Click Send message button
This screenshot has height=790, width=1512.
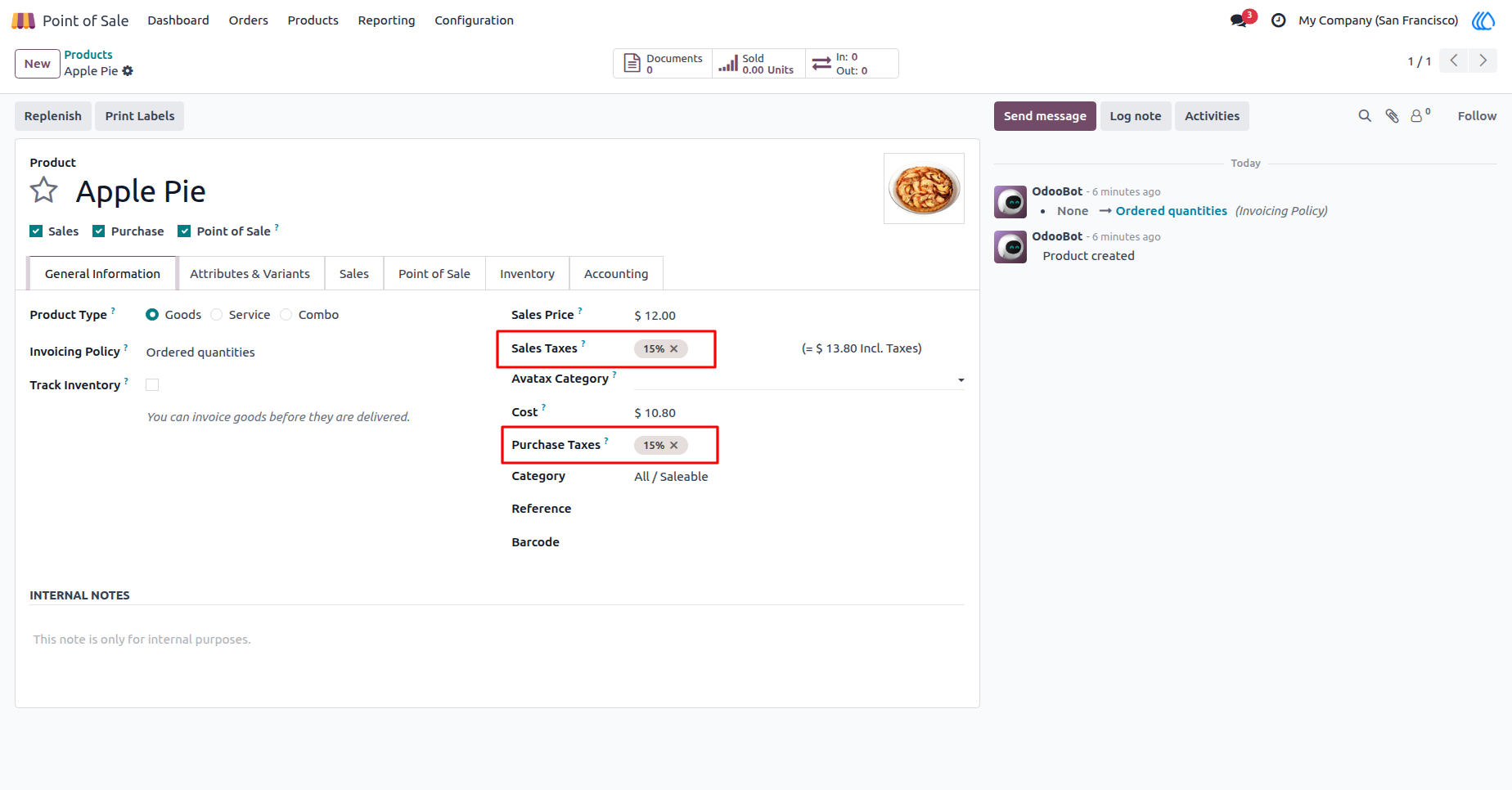coord(1045,116)
